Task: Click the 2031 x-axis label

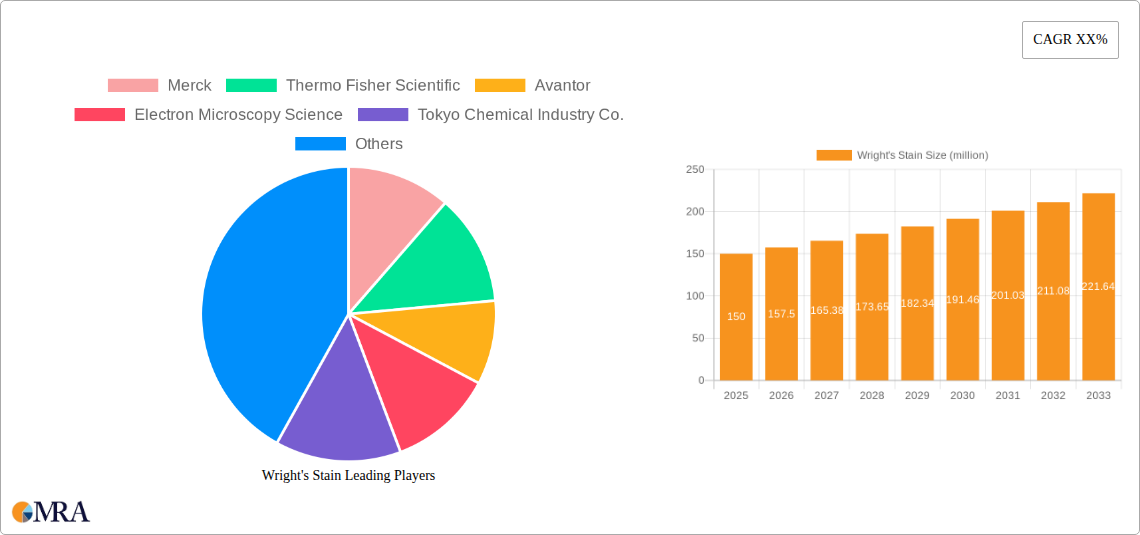Action: pyautogui.click(x=1008, y=395)
